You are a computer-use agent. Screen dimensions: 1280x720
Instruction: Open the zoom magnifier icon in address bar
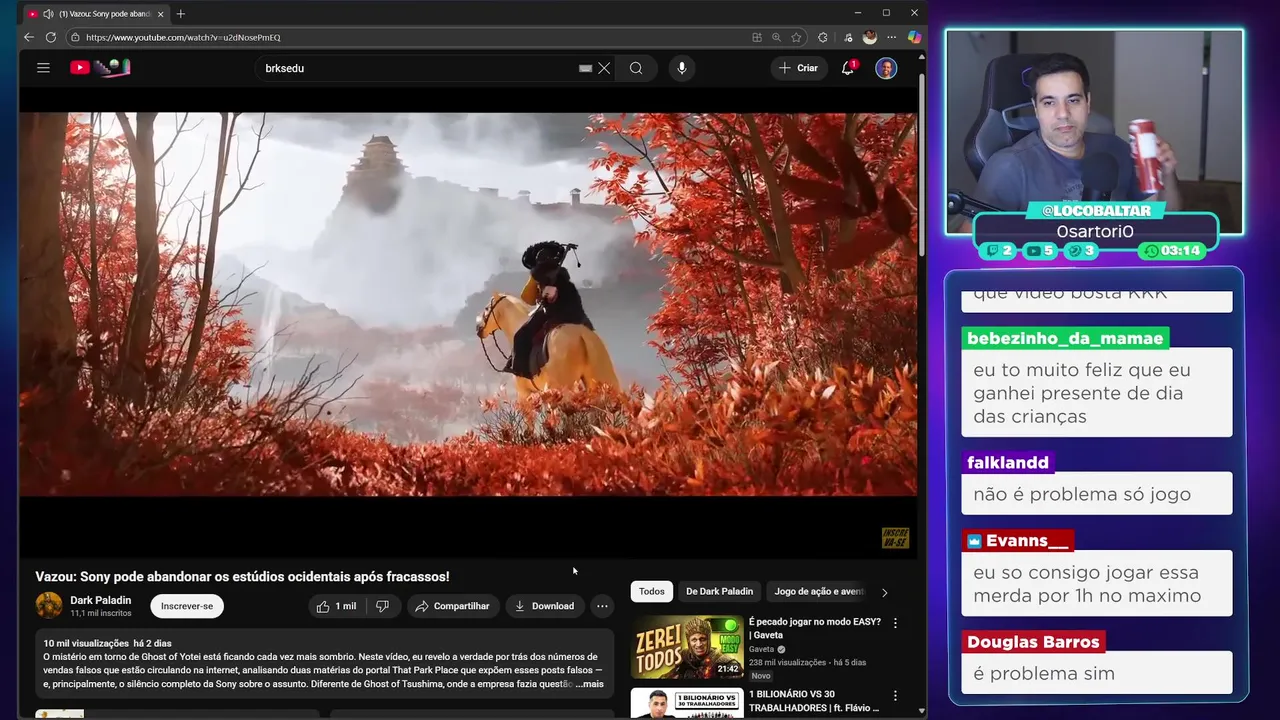click(x=776, y=37)
